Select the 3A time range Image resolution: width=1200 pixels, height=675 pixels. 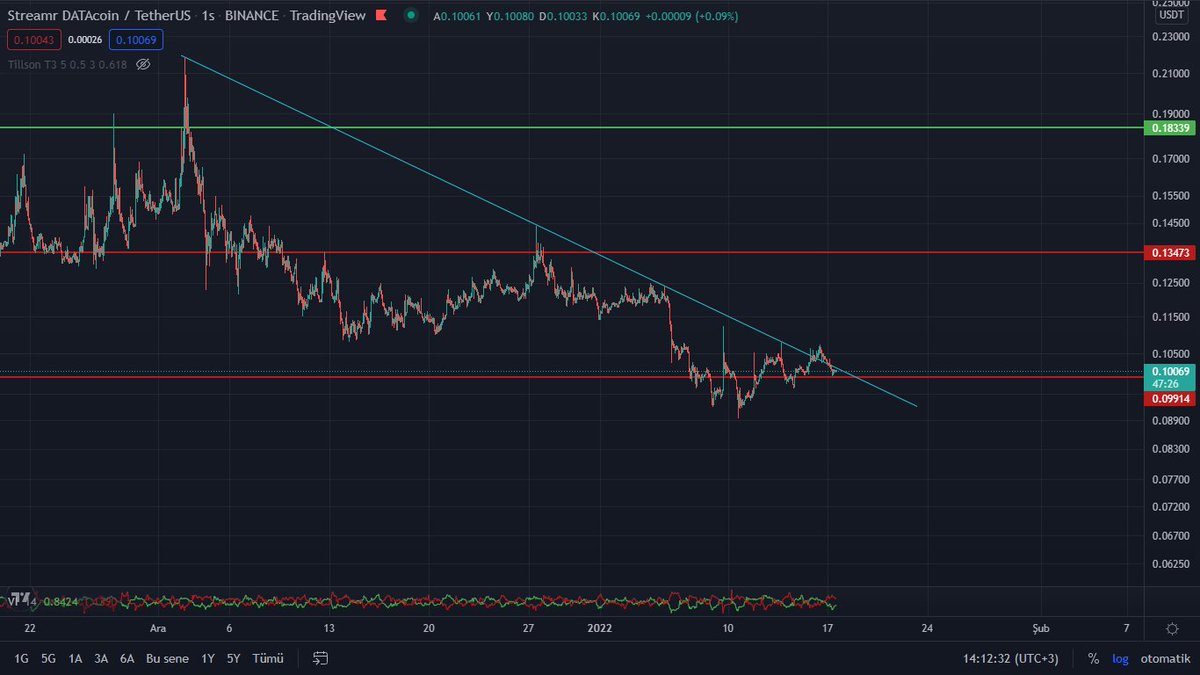click(x=101, y=658)
